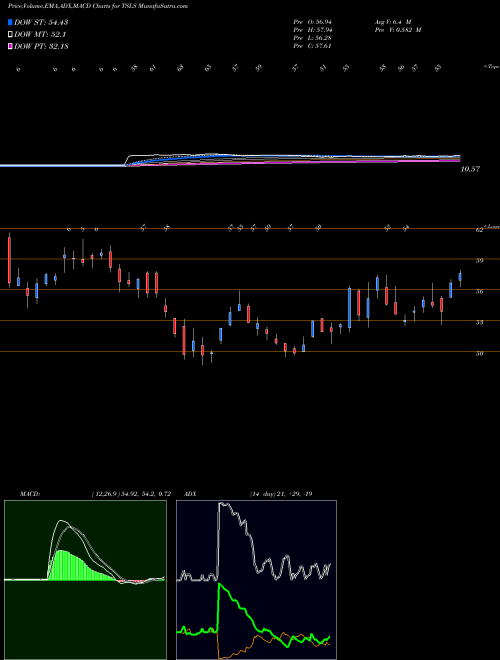Click the white DOW MT legend swatch

tap(10, 34)
